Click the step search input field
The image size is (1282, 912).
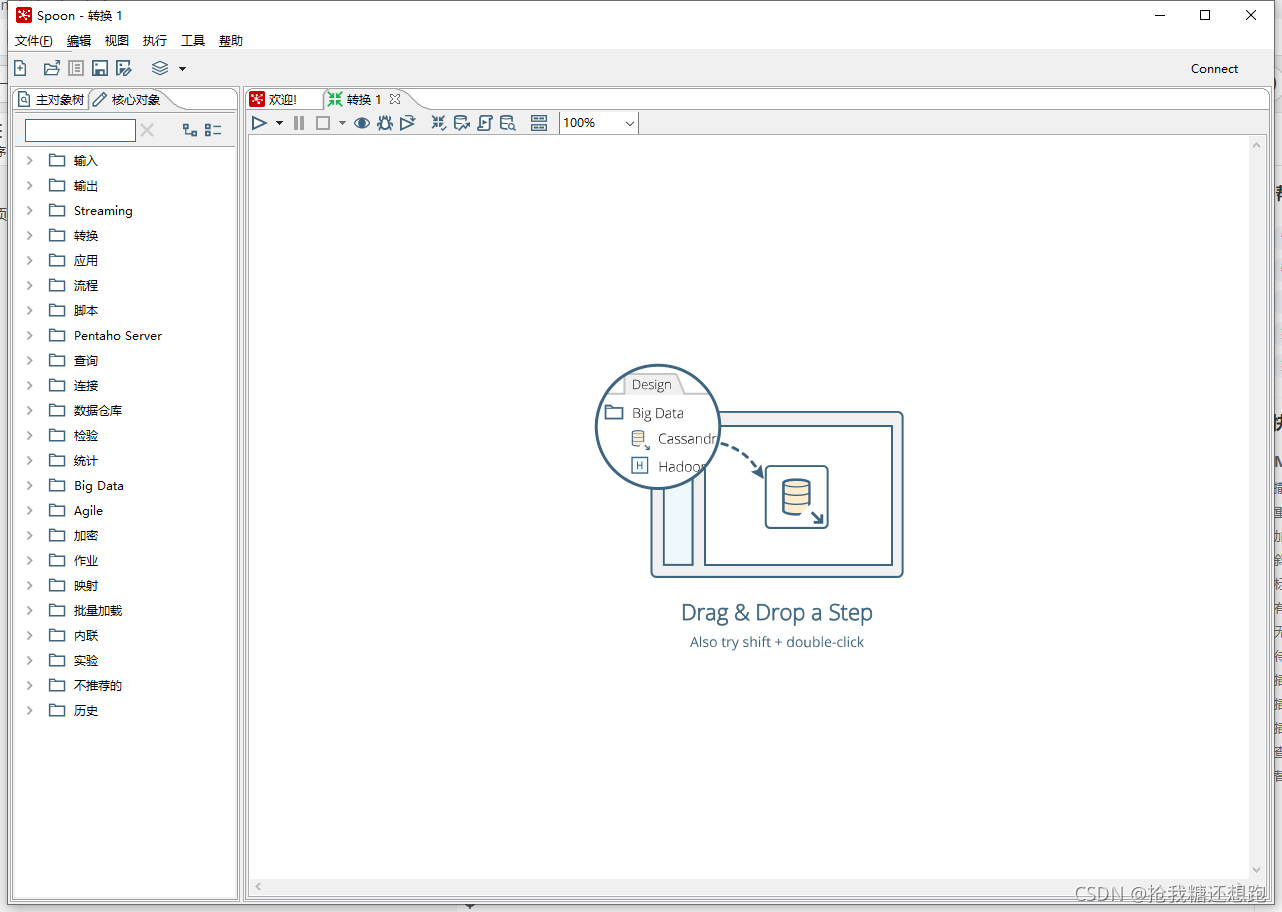tap(80, 130)
